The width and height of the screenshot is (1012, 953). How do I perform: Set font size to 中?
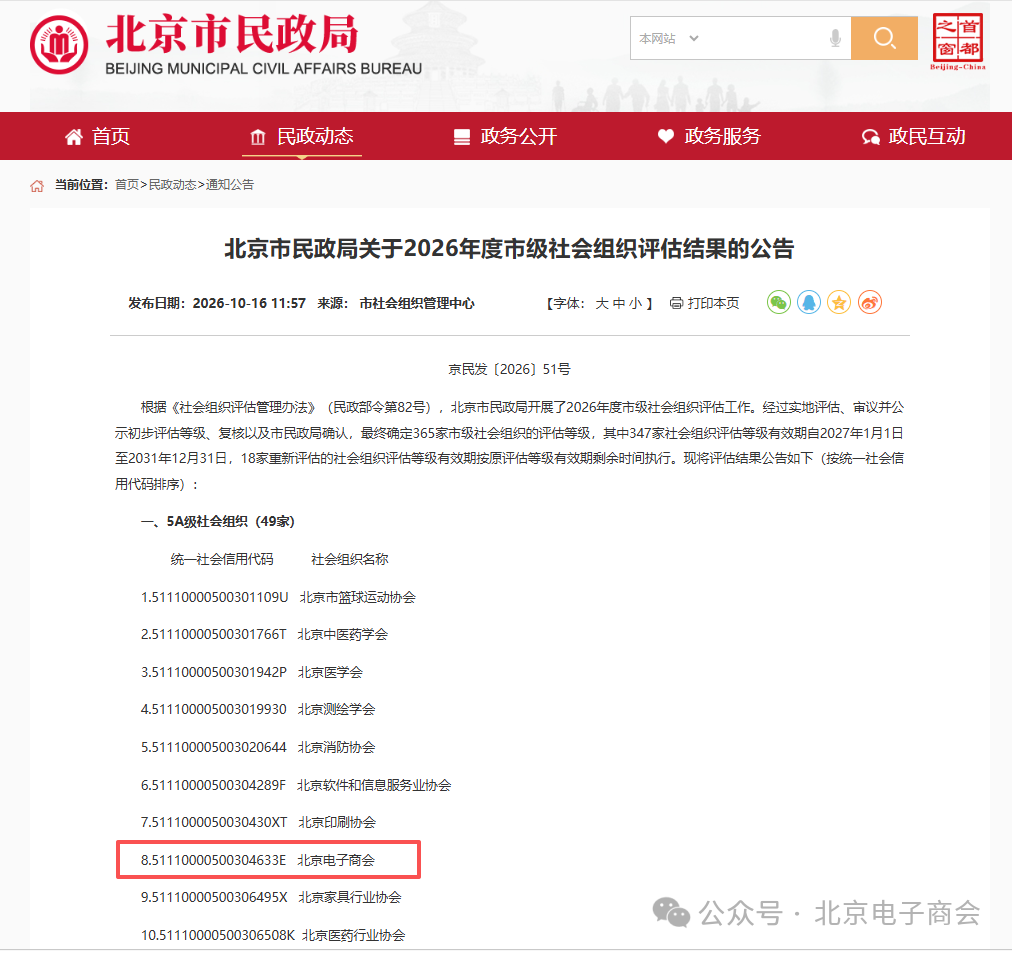point(618,303)
